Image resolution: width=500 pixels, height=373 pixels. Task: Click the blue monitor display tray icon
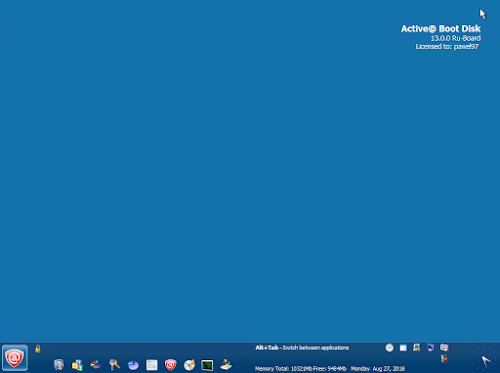(x=430, y=348)
